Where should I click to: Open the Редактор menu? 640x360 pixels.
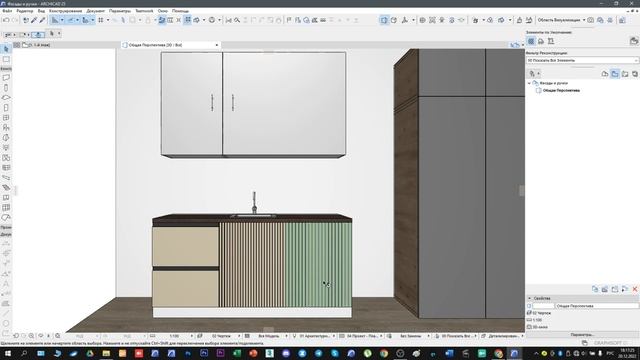coord(24,11)
